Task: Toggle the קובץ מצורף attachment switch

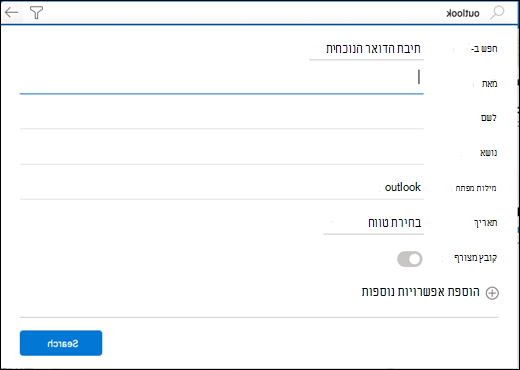Action: coord(410,259)
